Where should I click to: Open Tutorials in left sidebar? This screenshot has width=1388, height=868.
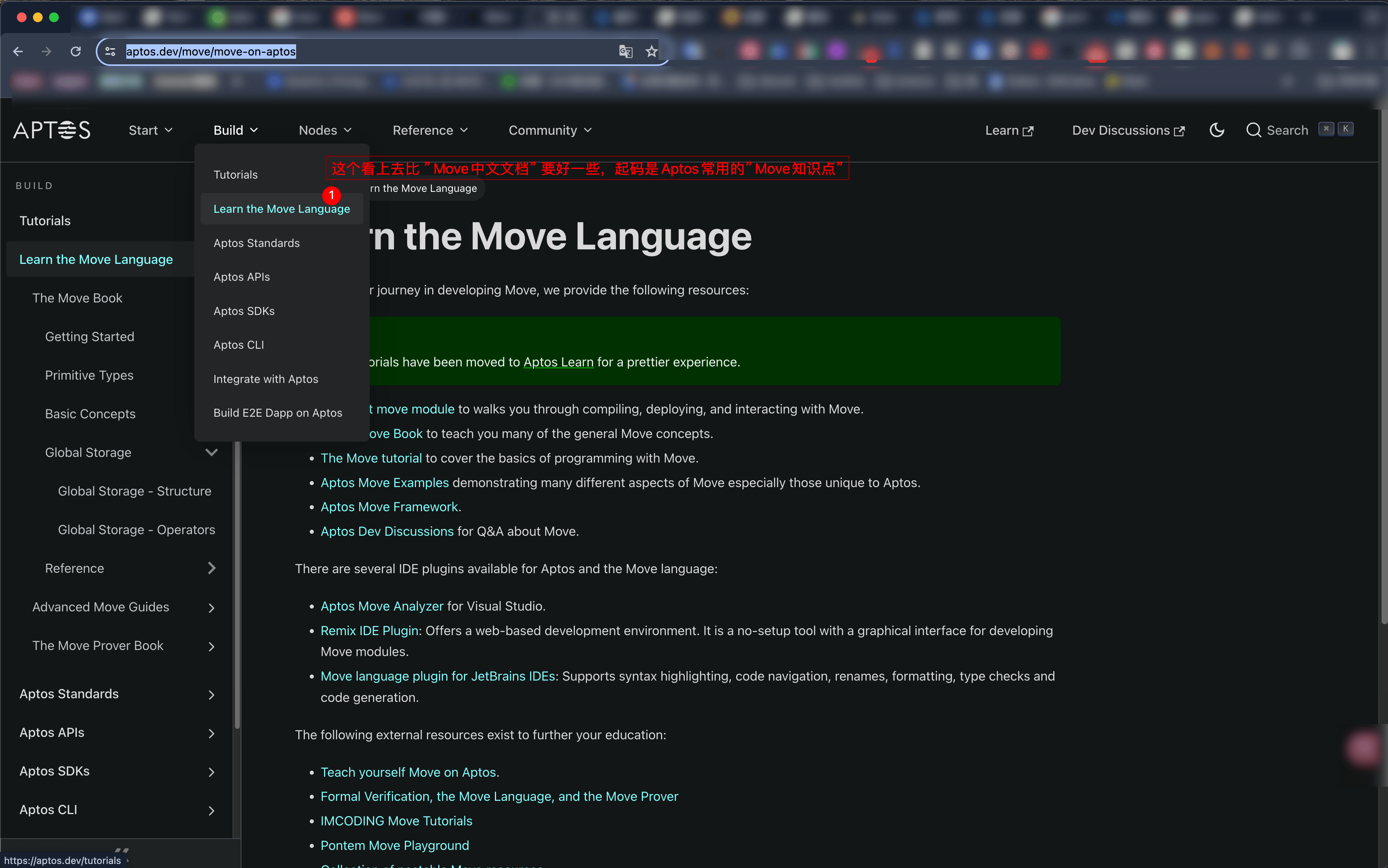[x=45, y=221]
